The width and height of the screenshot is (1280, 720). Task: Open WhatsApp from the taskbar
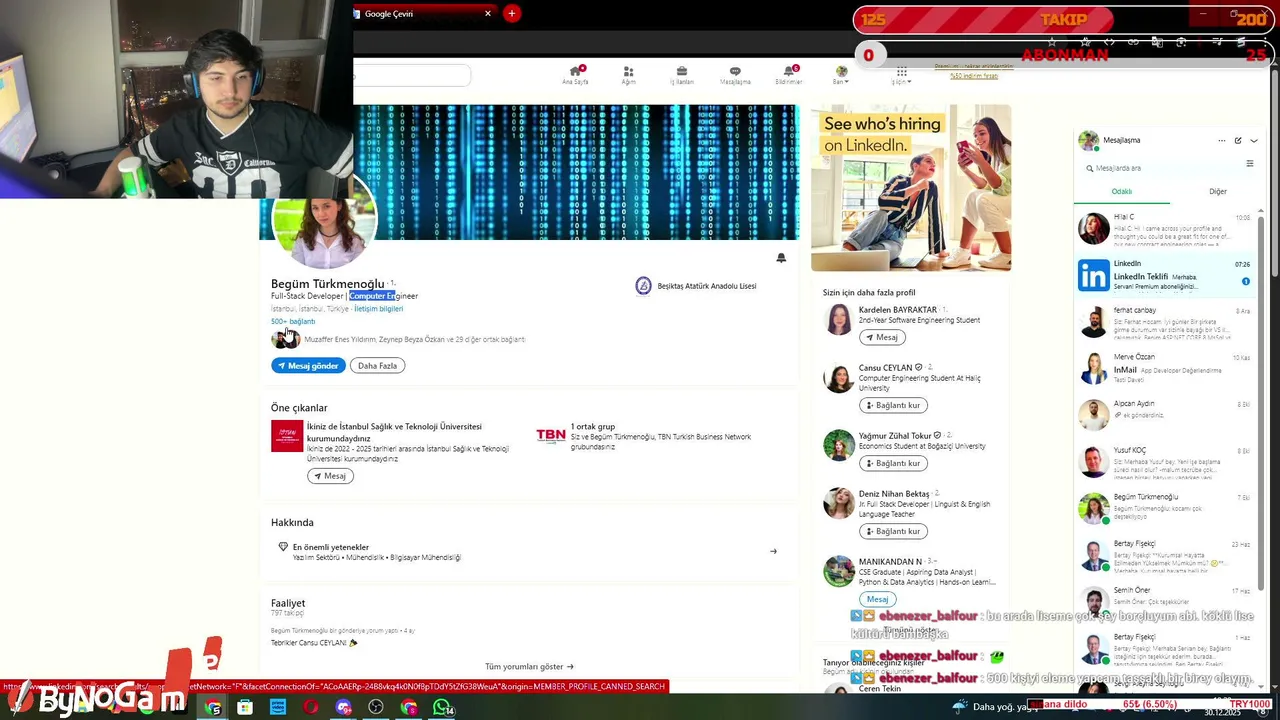coord(441,708)
